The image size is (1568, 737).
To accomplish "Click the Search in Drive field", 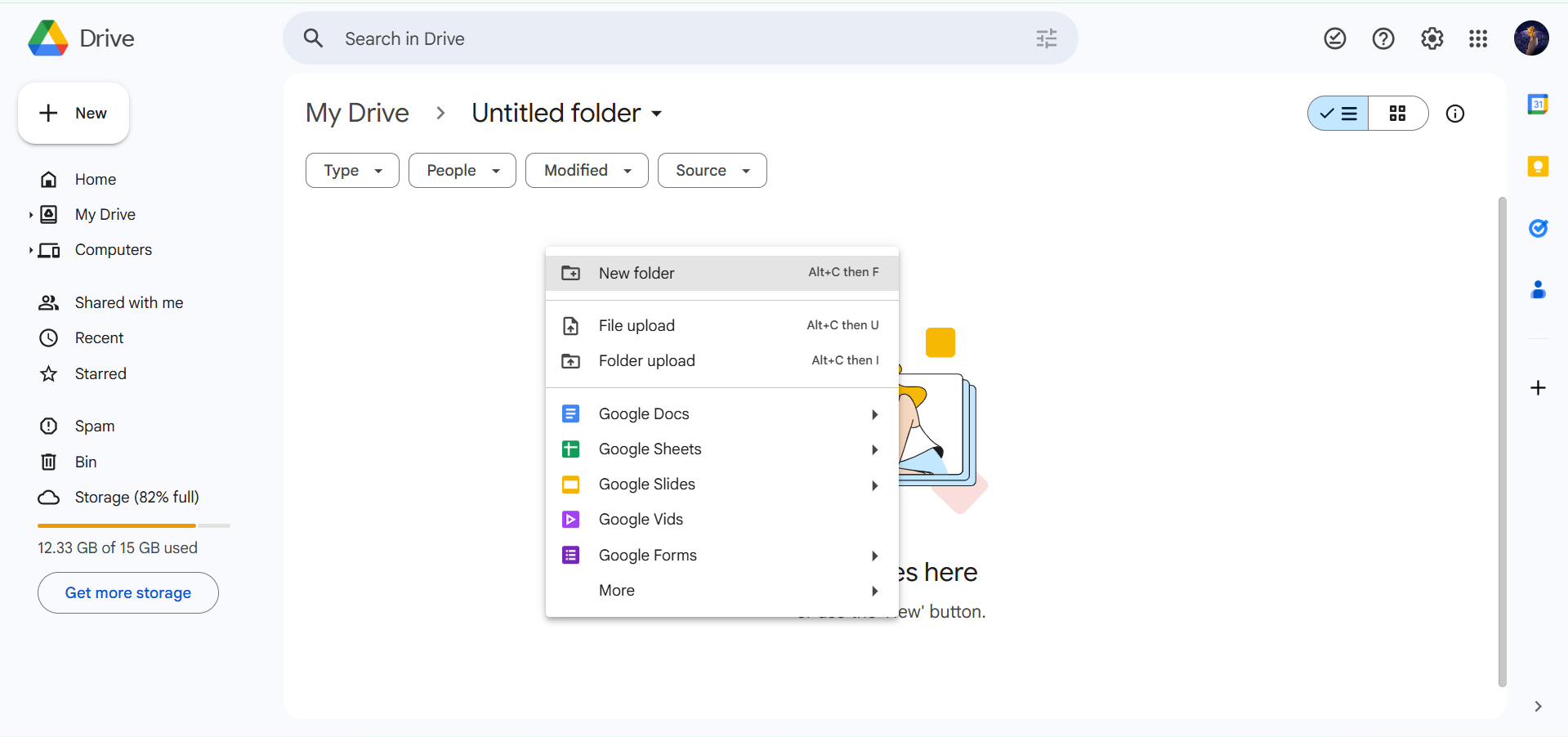I will coord(680,38).
